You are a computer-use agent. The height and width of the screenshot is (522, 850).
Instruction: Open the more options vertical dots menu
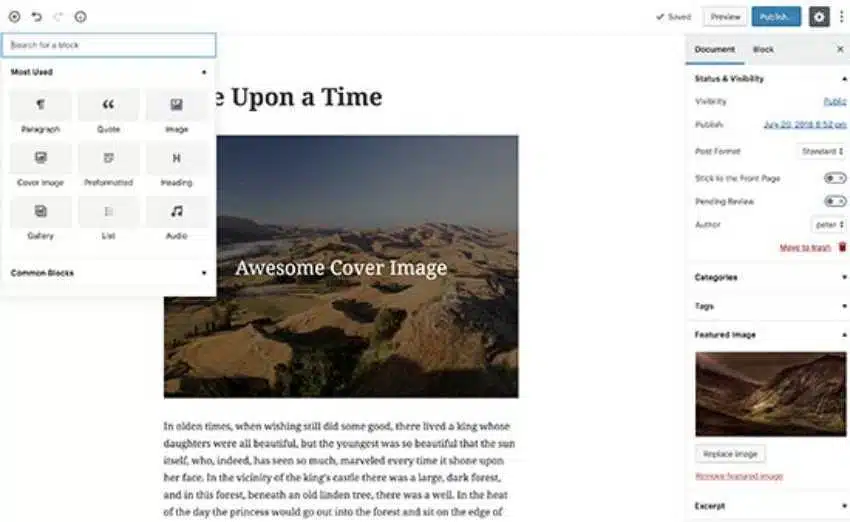point(841,17)
